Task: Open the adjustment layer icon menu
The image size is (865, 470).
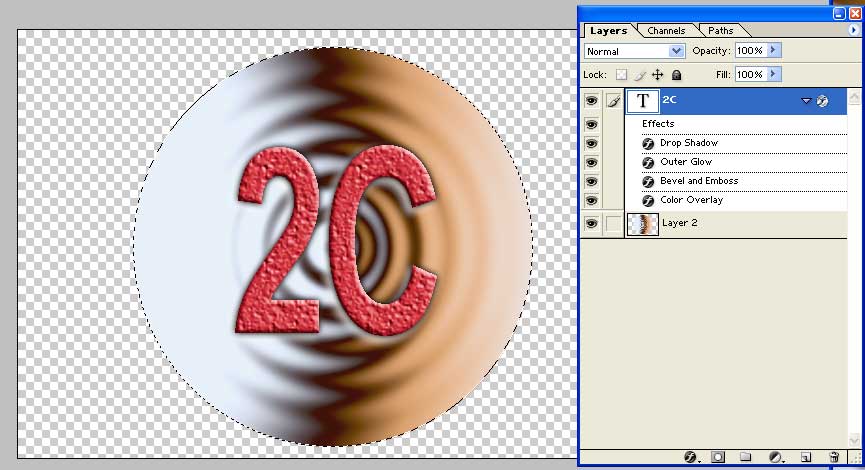Action: [x=775, y=457]
